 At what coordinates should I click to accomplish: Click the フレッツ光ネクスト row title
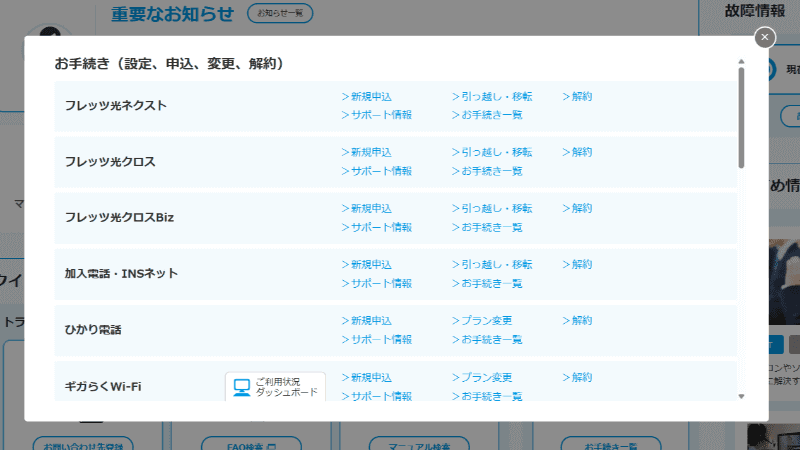point(116,106)
